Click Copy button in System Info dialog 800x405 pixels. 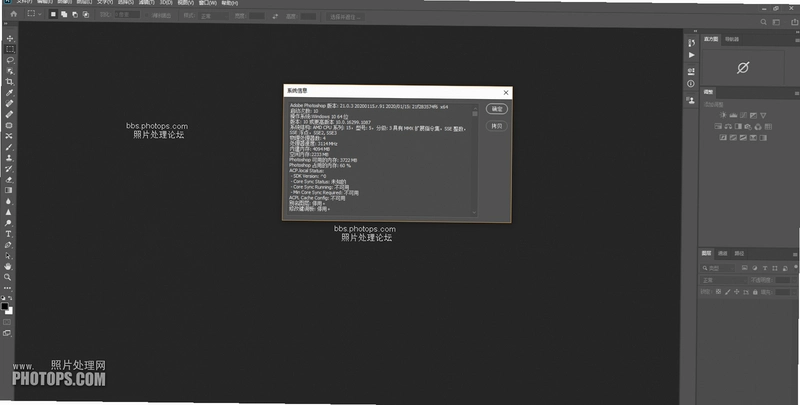[496, 125]
